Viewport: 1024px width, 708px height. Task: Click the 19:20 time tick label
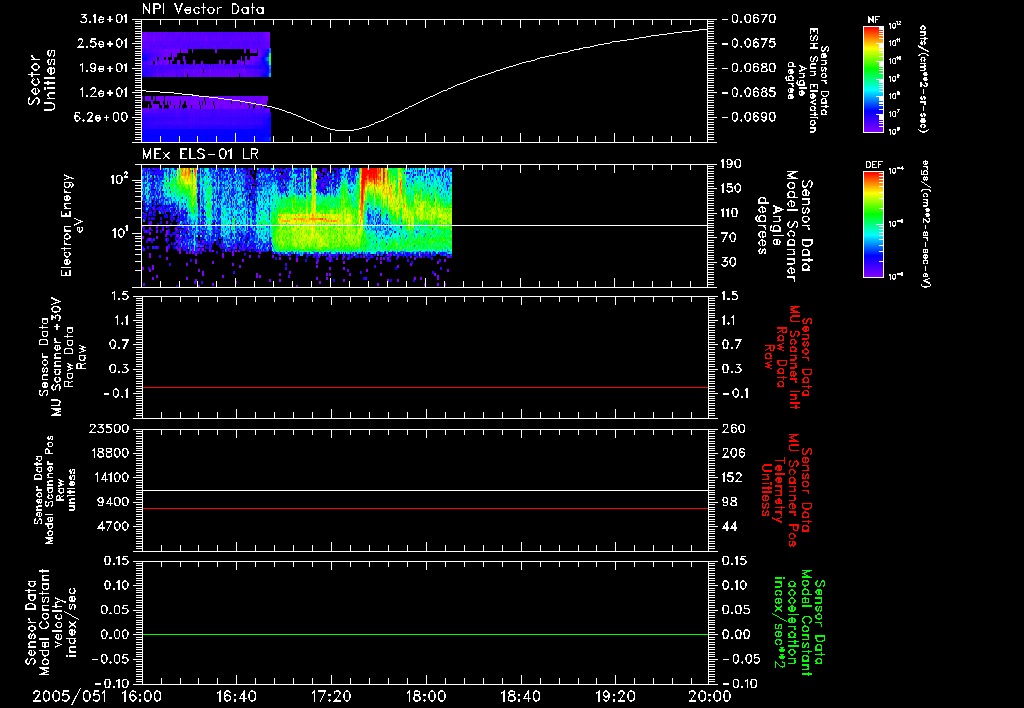click(615, 696)
